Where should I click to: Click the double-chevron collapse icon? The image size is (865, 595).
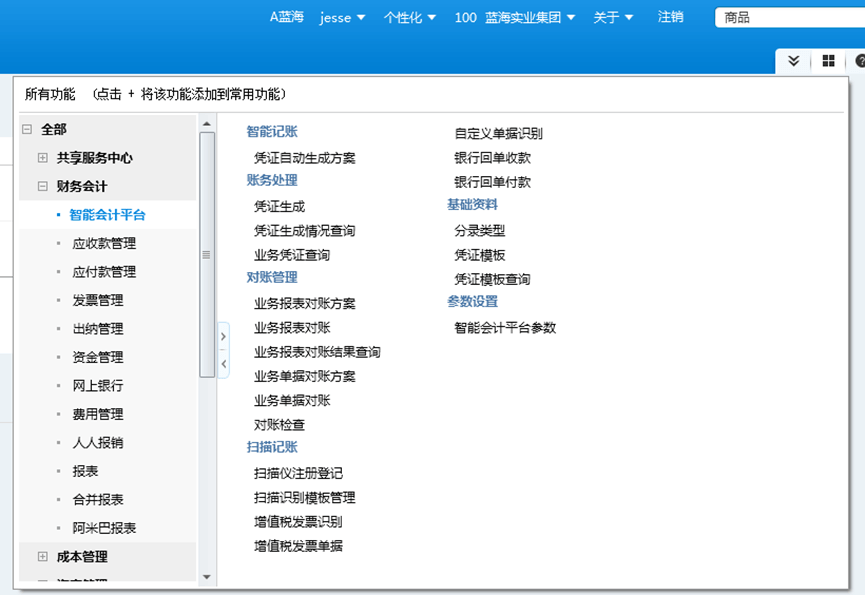(x=793, y=61)
